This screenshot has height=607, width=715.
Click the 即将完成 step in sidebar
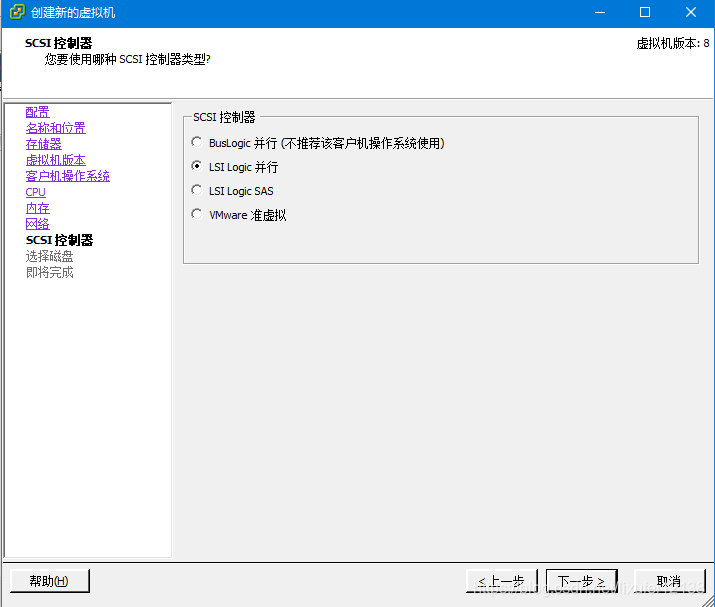click(49, 272)
